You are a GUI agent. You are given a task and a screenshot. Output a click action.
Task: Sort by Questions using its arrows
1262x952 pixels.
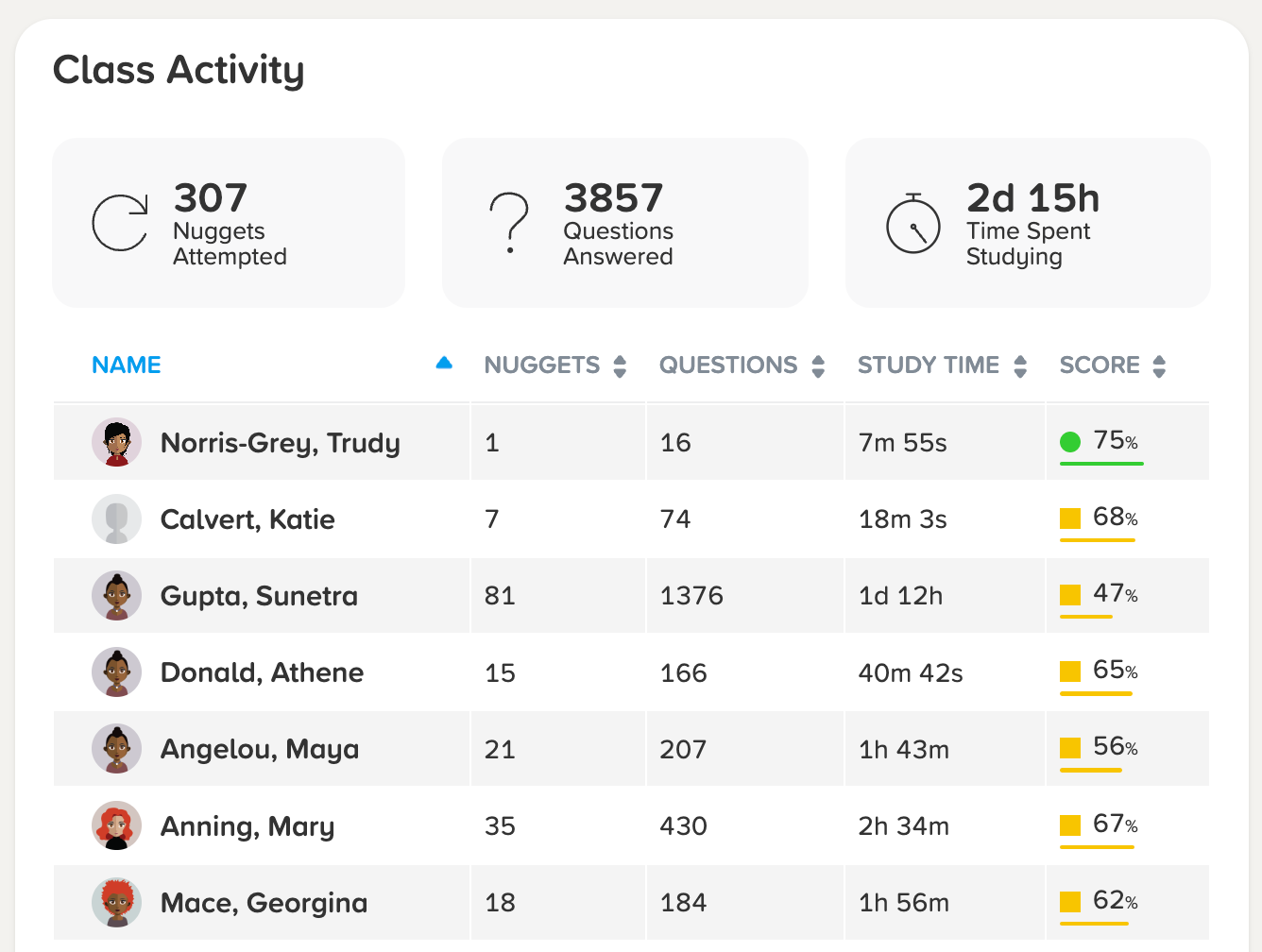[818, 365]
